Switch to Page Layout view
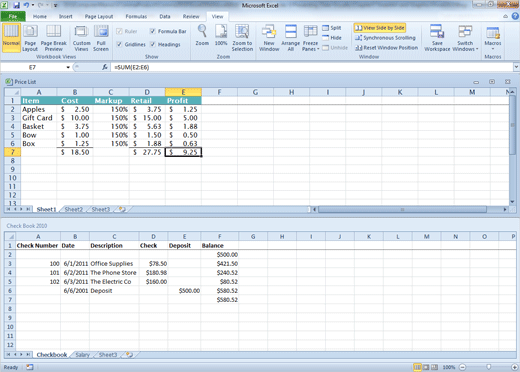This screenshot has height=372, width=520. tap(30, 38)
